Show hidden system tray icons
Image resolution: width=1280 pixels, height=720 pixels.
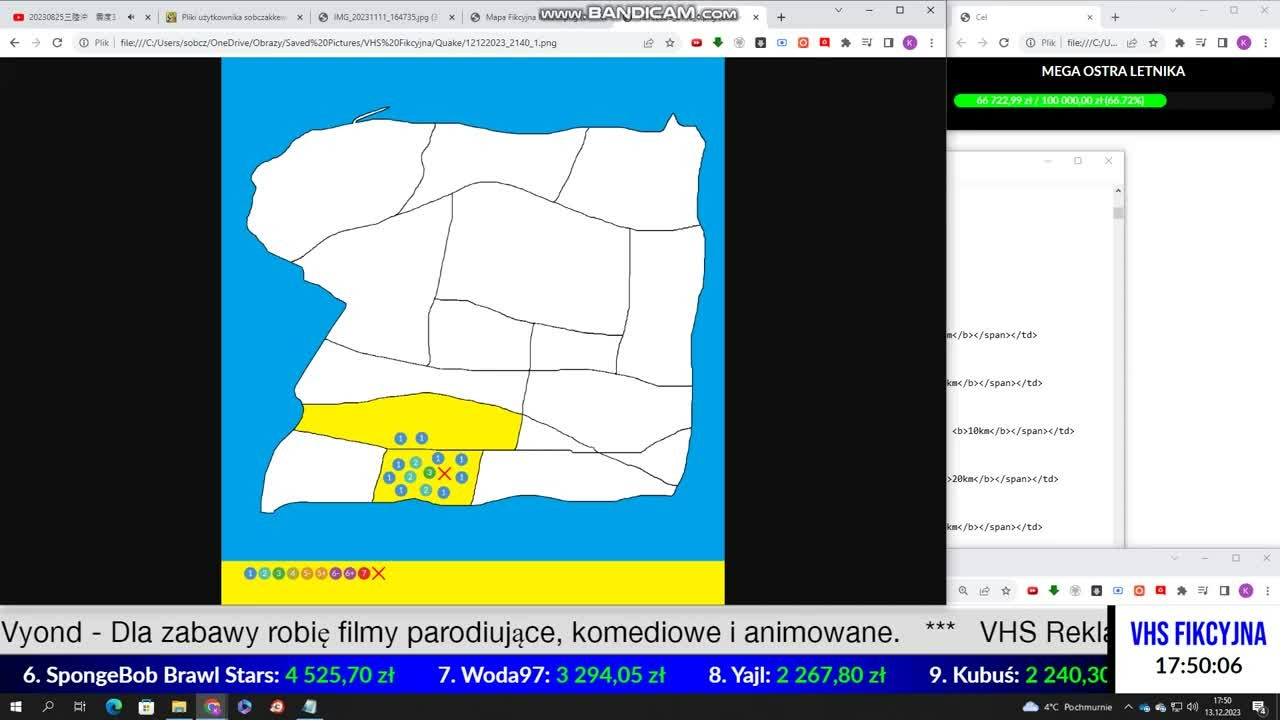pos(1126,707)
